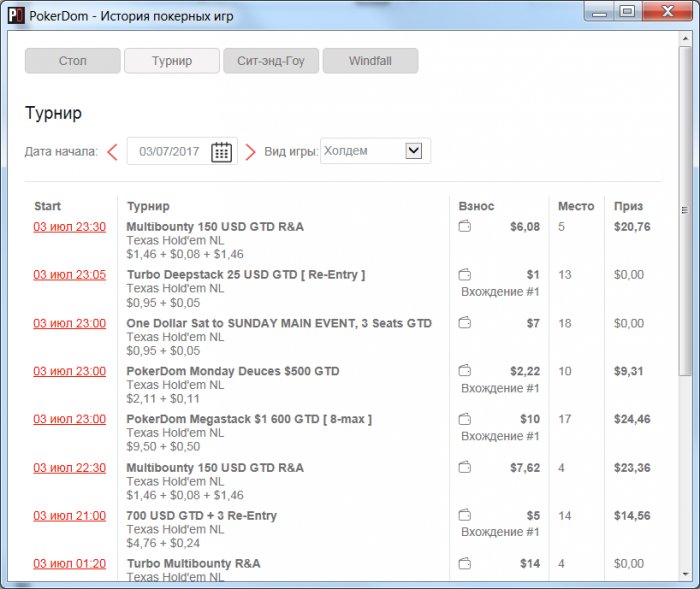Click wallet icon beside $5 buy-in

click(x=465, y=515)
